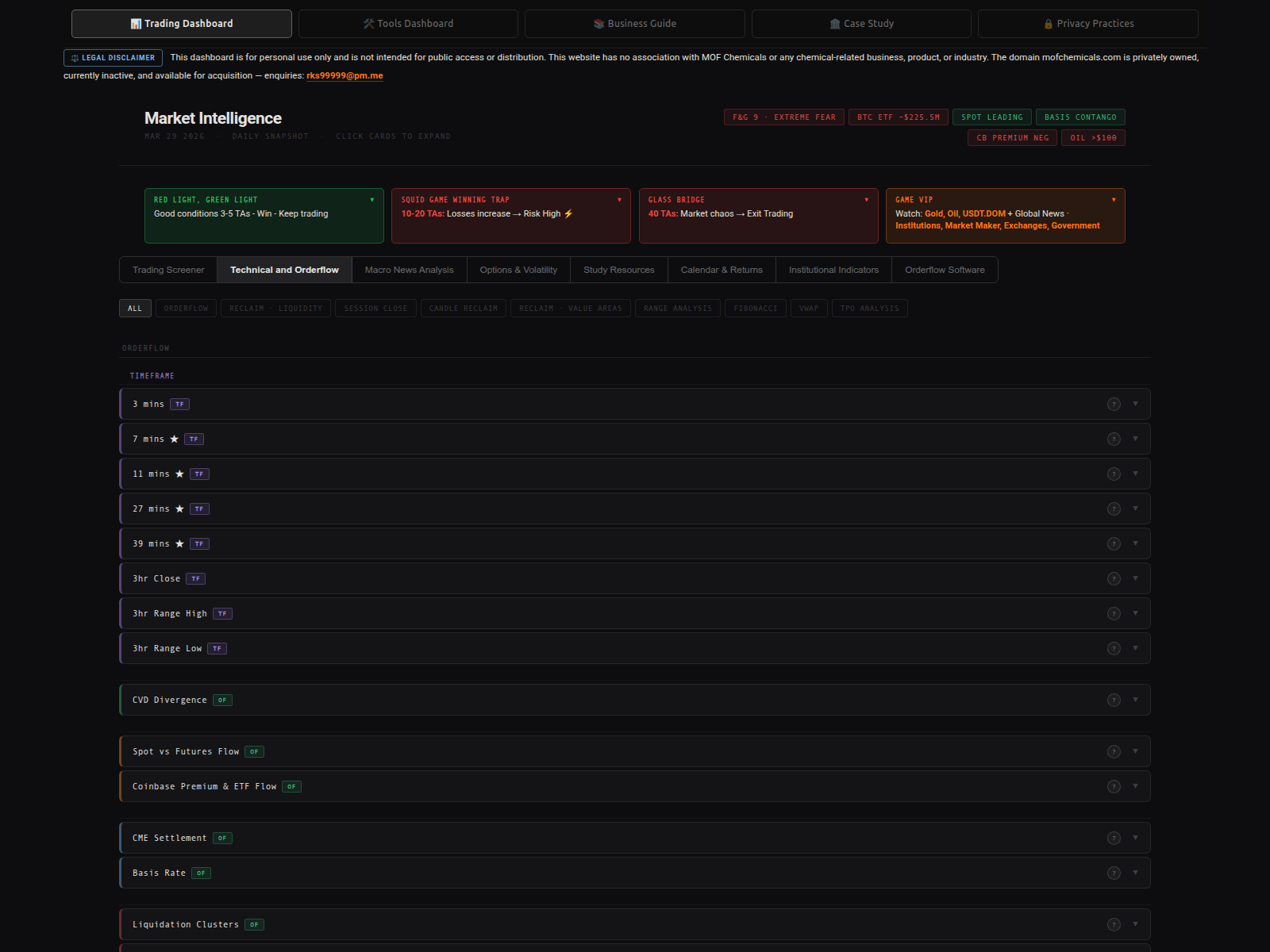Click the star on 7 mins row

click(x=175, y=440)
